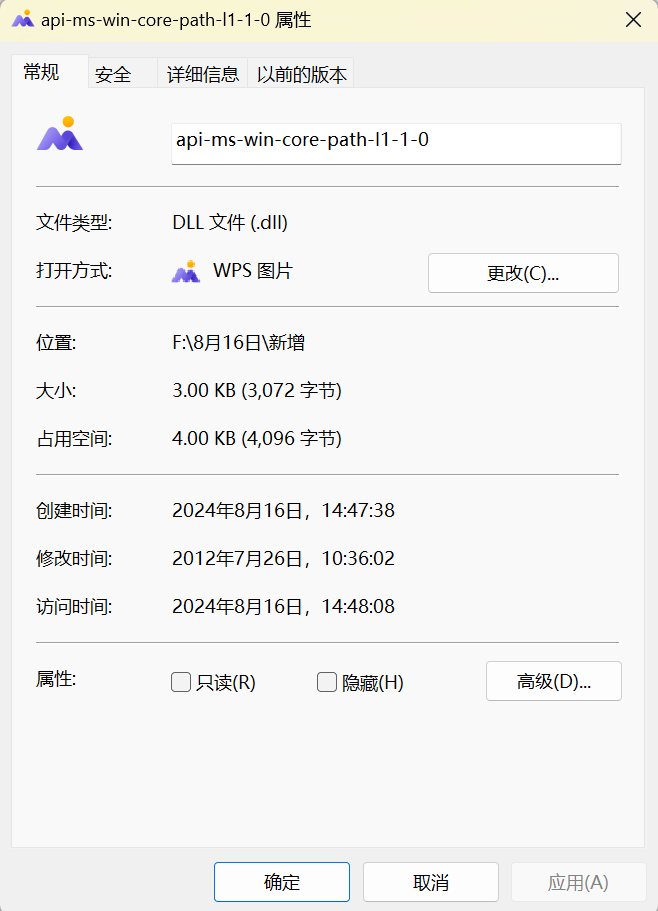Click the WPS Pictures icon in title bar
658x911 pixels.
(x=23, y=19)
